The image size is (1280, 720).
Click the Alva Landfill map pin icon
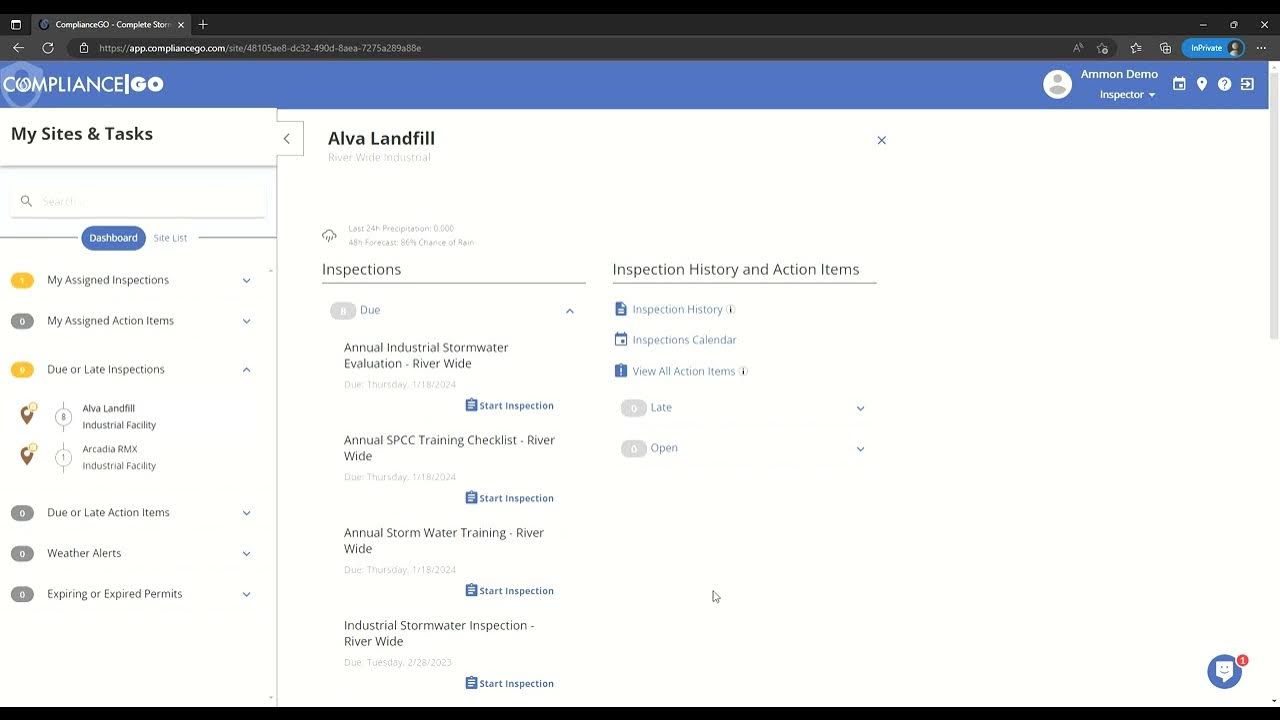click(x=27, y=414)
